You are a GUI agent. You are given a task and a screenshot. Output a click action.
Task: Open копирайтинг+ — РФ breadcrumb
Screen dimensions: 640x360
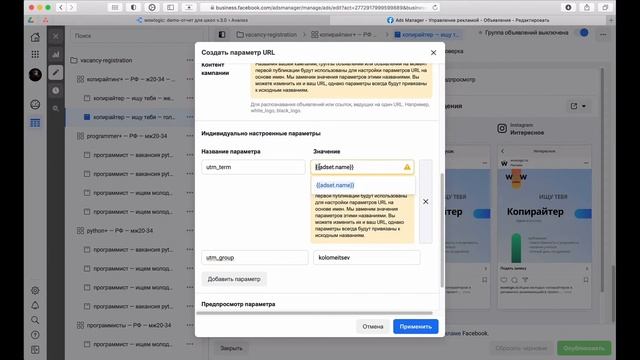(x=344, y=35)
